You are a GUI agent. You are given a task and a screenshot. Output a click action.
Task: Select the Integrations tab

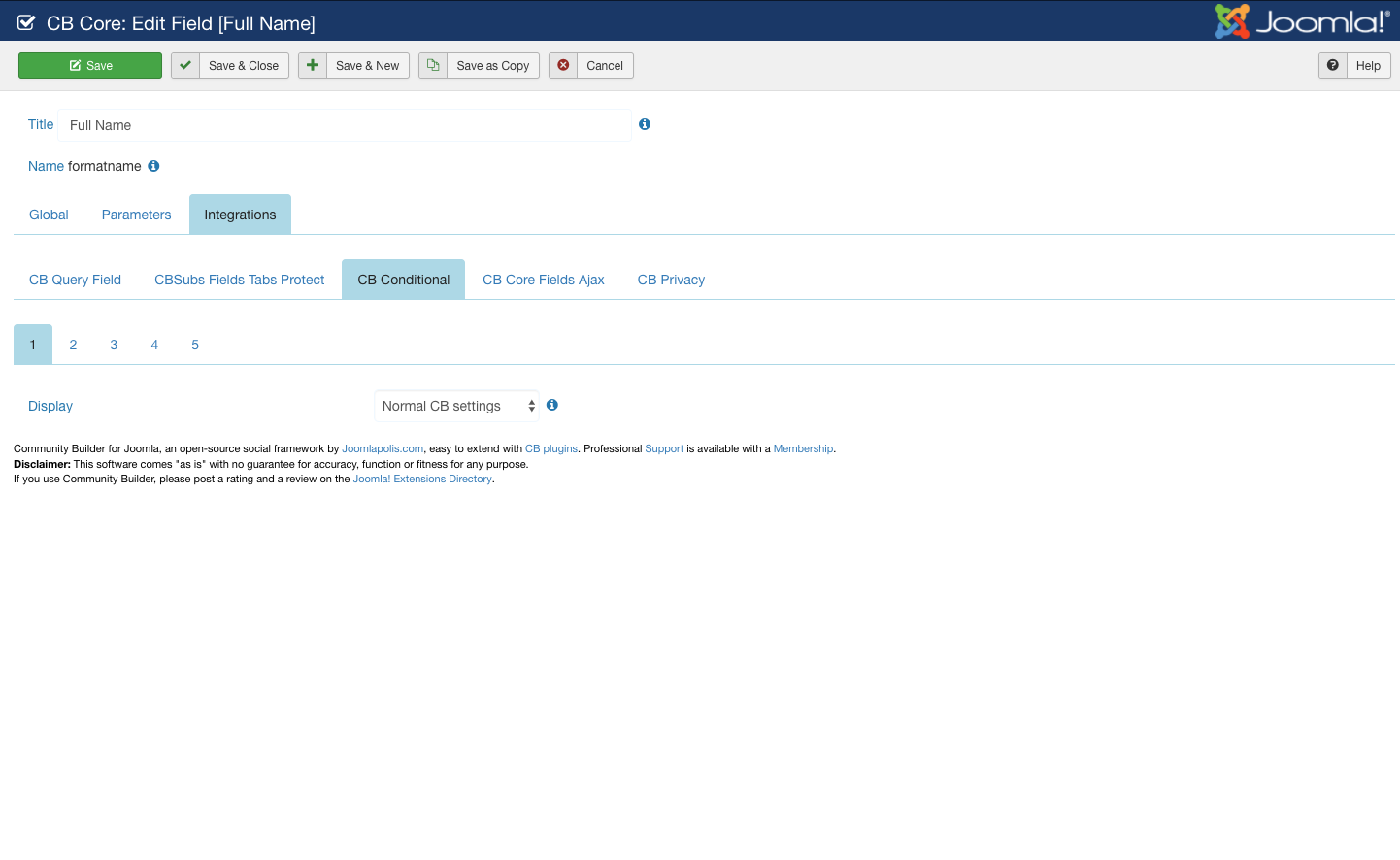[x=240, y=215]
